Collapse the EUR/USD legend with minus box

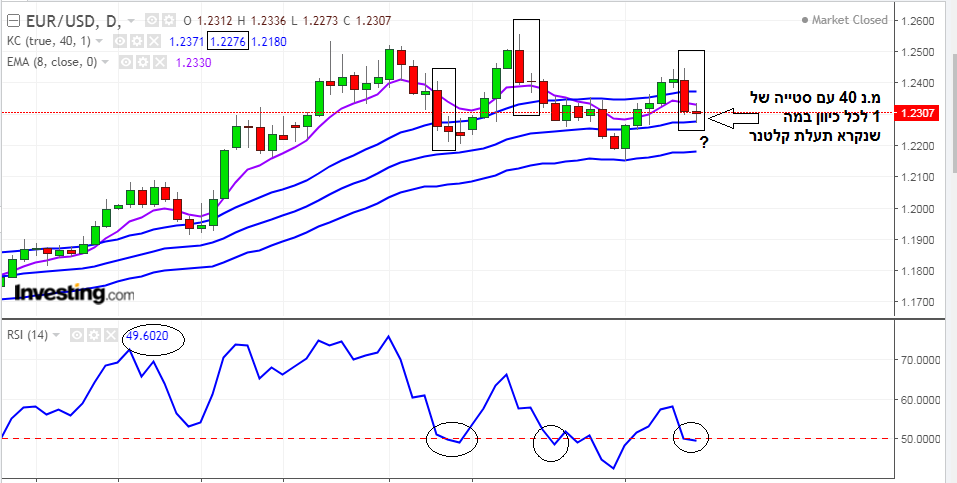[14, 21]
